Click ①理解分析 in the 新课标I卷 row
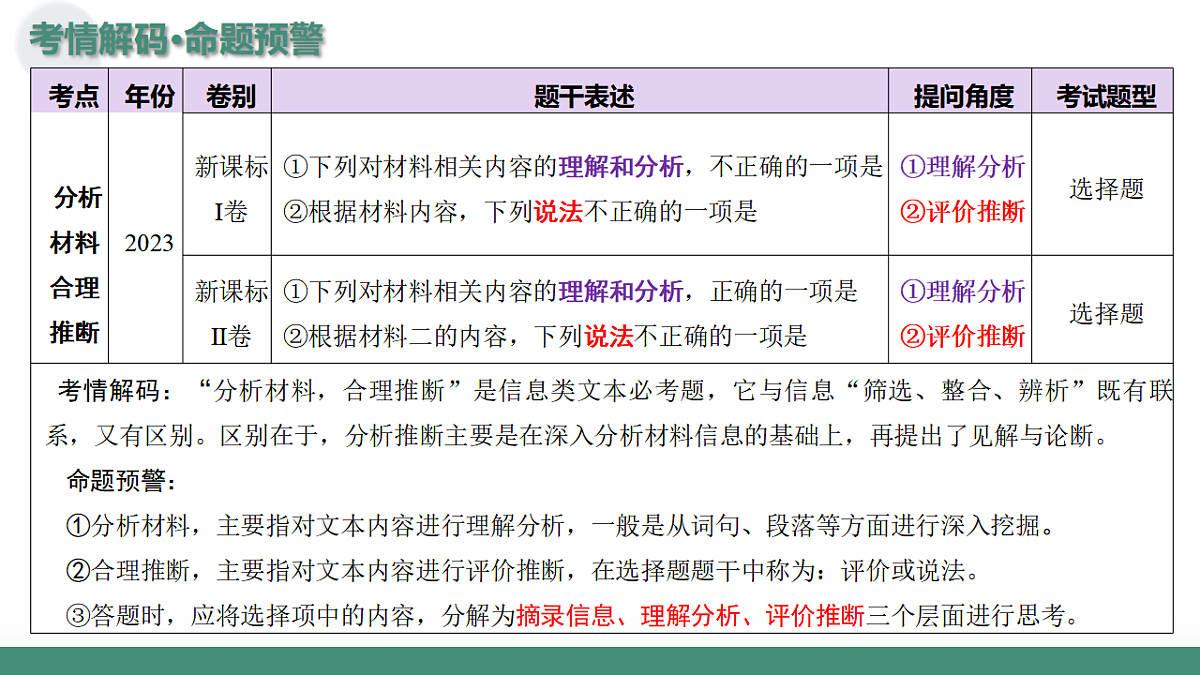Image resolution: width=1200 pixels, height=675 pixels. tap(962, 167)
